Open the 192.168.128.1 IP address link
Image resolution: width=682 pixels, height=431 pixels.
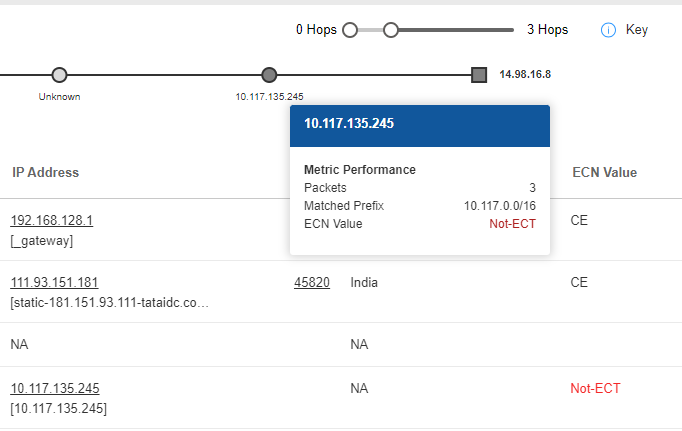[x=52, y=220]
